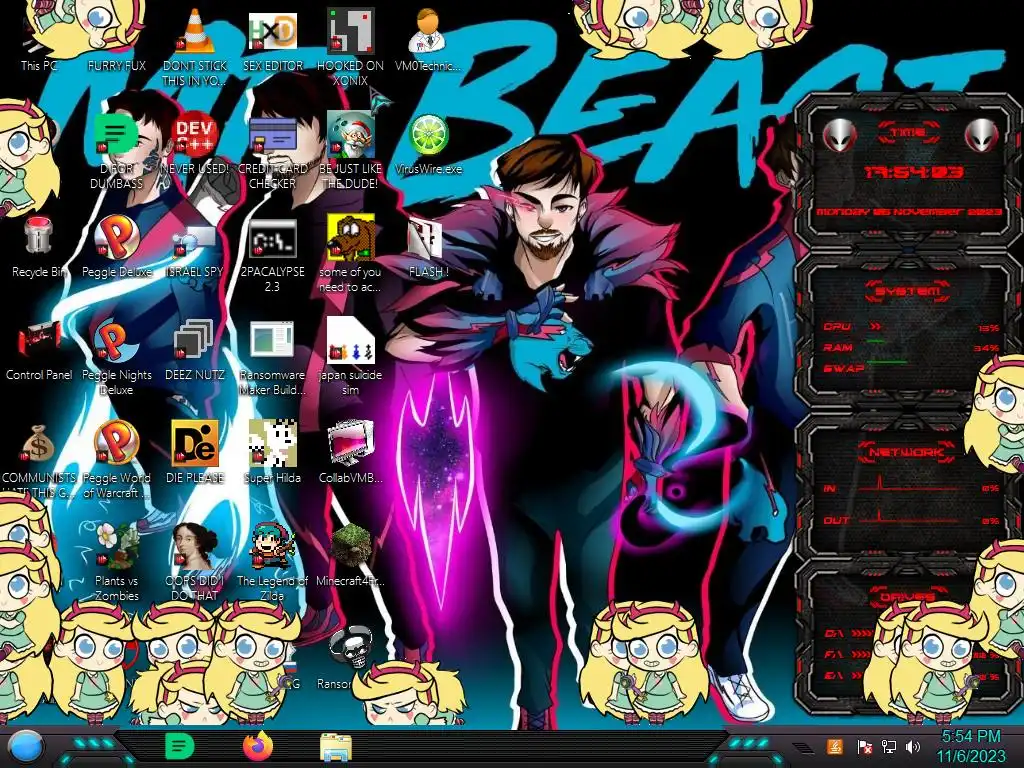
Task: Click the network OUT graph row
Action: pos(913,517)
